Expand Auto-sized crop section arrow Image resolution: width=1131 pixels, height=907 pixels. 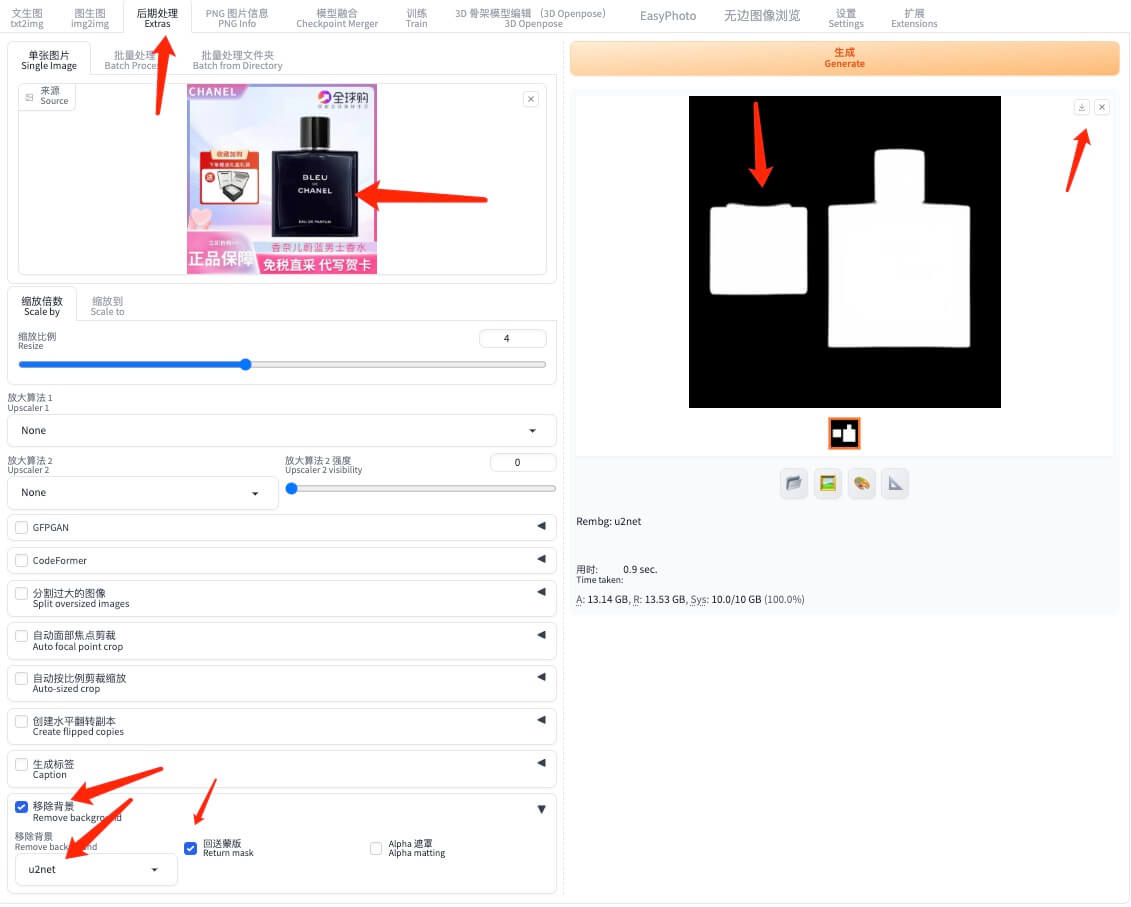(542, 678)
